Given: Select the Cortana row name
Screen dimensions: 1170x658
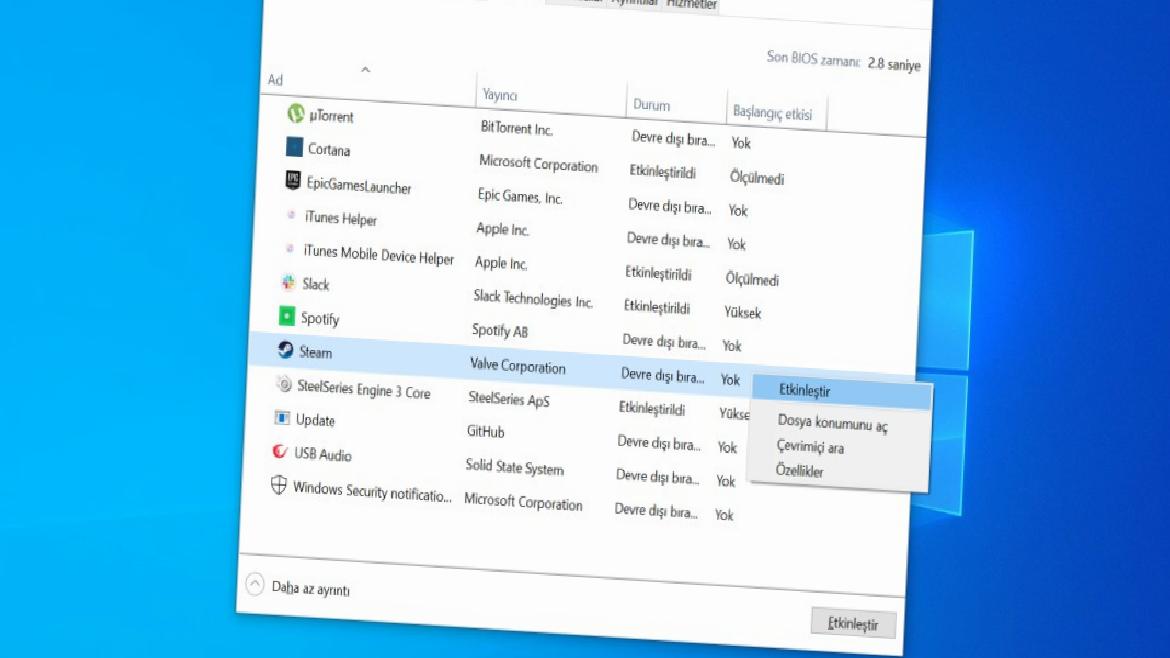Looking at the screenshot, I should tap(329, 150).
